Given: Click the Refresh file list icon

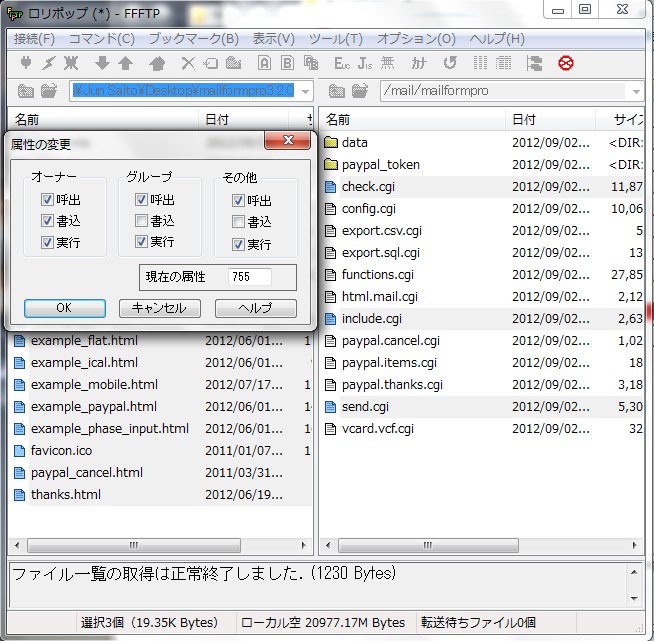Looking at the screenshot, I should point(450,63).
